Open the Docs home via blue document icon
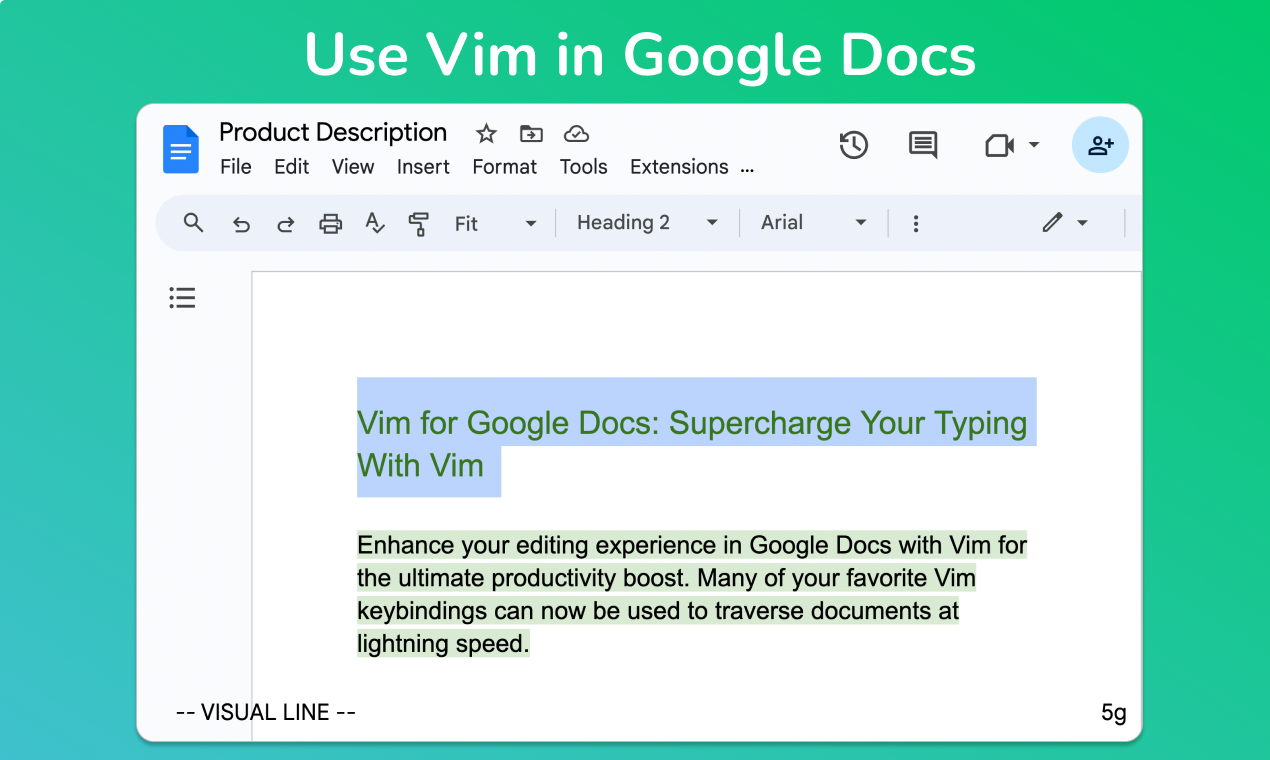This screenshot has height=760, width=1270. click(x=181, y=148)
